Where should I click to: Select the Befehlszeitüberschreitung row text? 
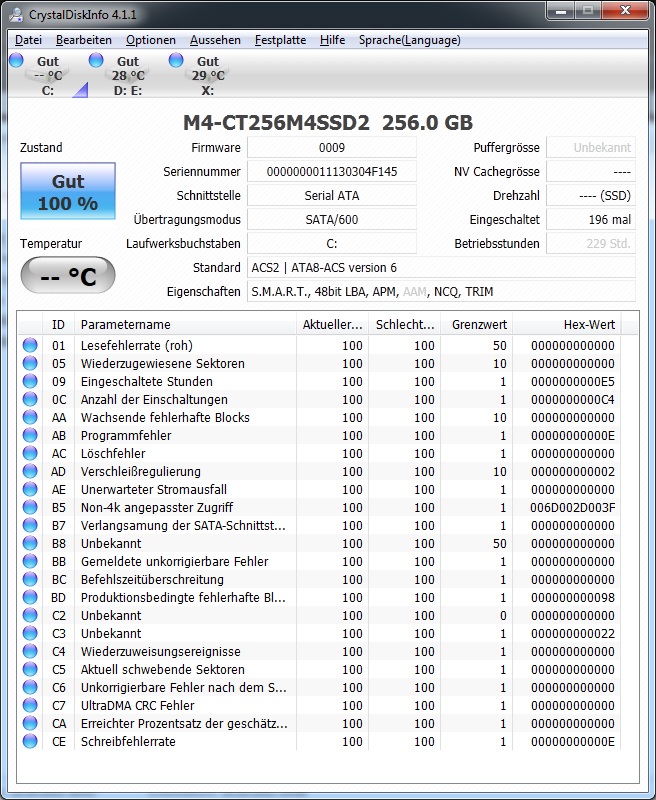click(152, 579)
